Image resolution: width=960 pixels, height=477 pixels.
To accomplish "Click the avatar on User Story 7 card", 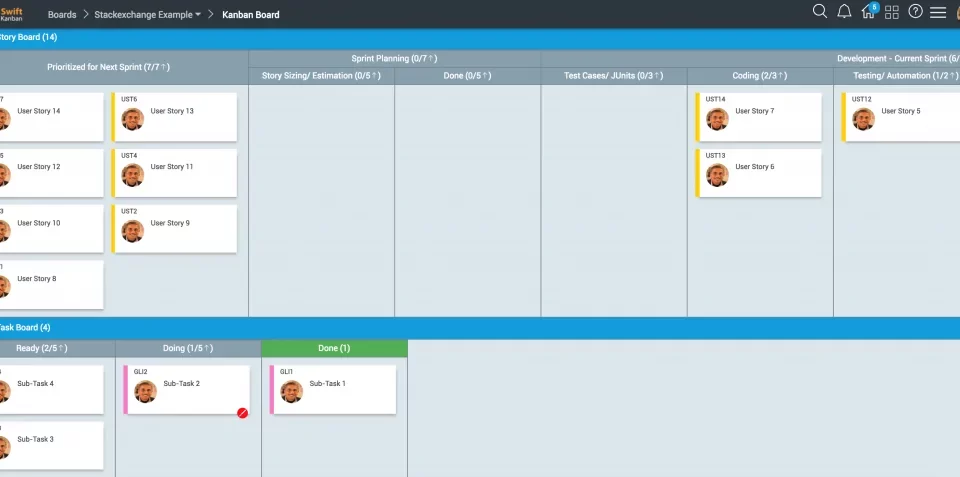I will click(x=717, y=119).
